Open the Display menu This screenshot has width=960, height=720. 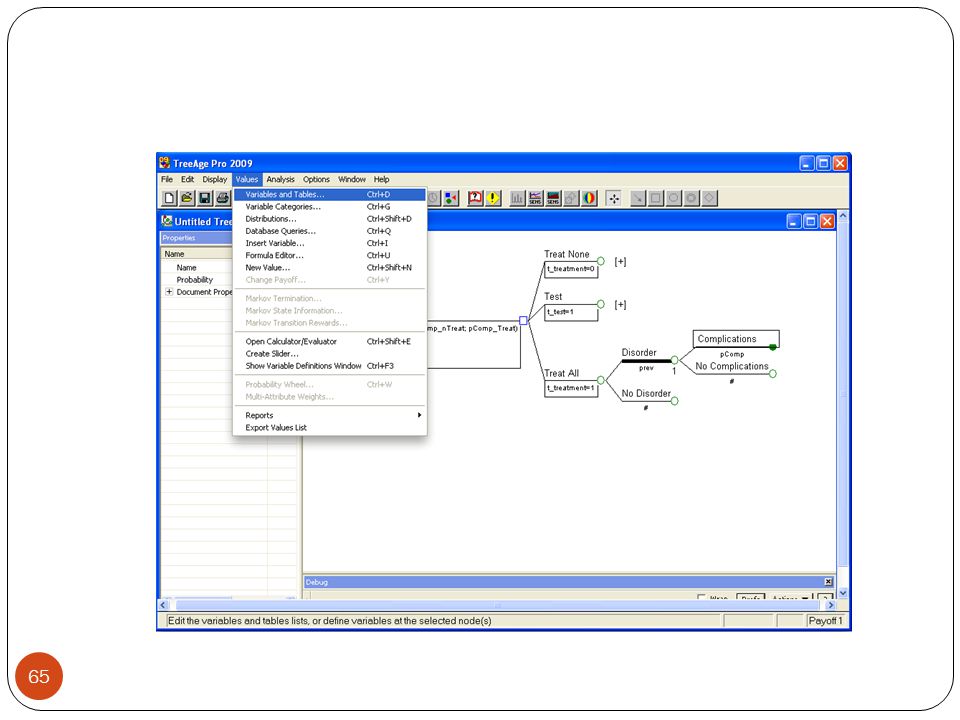(215, 179)
